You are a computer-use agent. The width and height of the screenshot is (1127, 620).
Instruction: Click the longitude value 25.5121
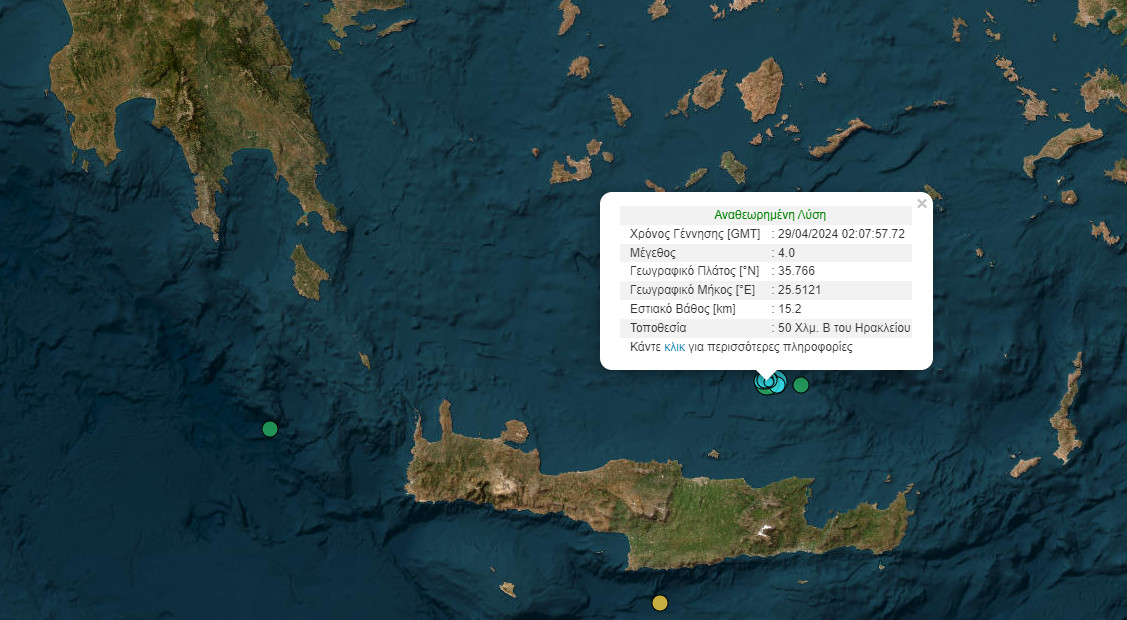(x=800, y=290)
